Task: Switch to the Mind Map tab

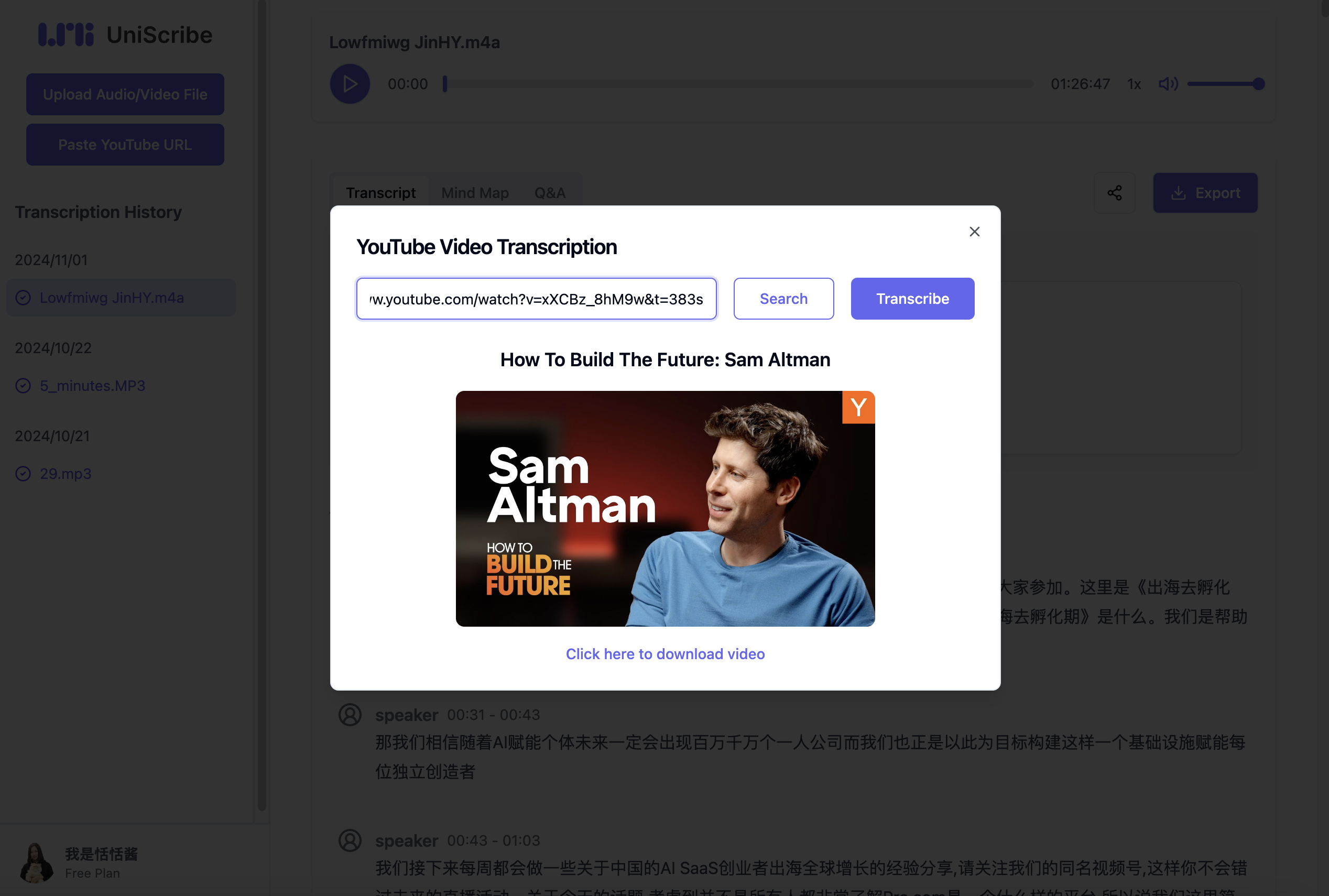Action: pos(474,193)
